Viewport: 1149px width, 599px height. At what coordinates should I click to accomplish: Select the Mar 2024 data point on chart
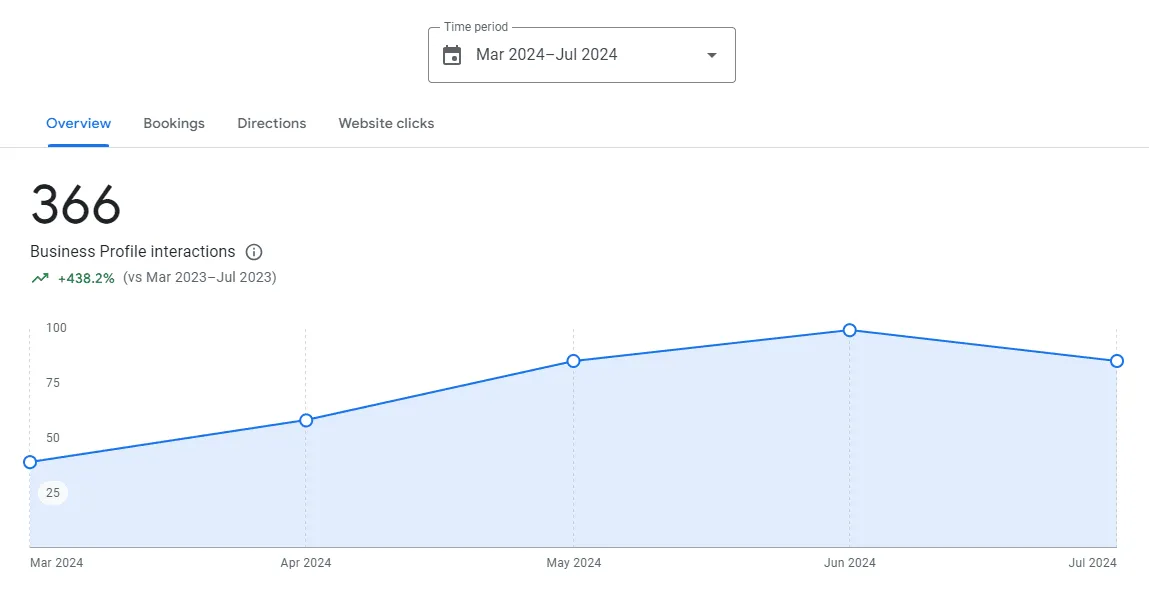(30, 462)
